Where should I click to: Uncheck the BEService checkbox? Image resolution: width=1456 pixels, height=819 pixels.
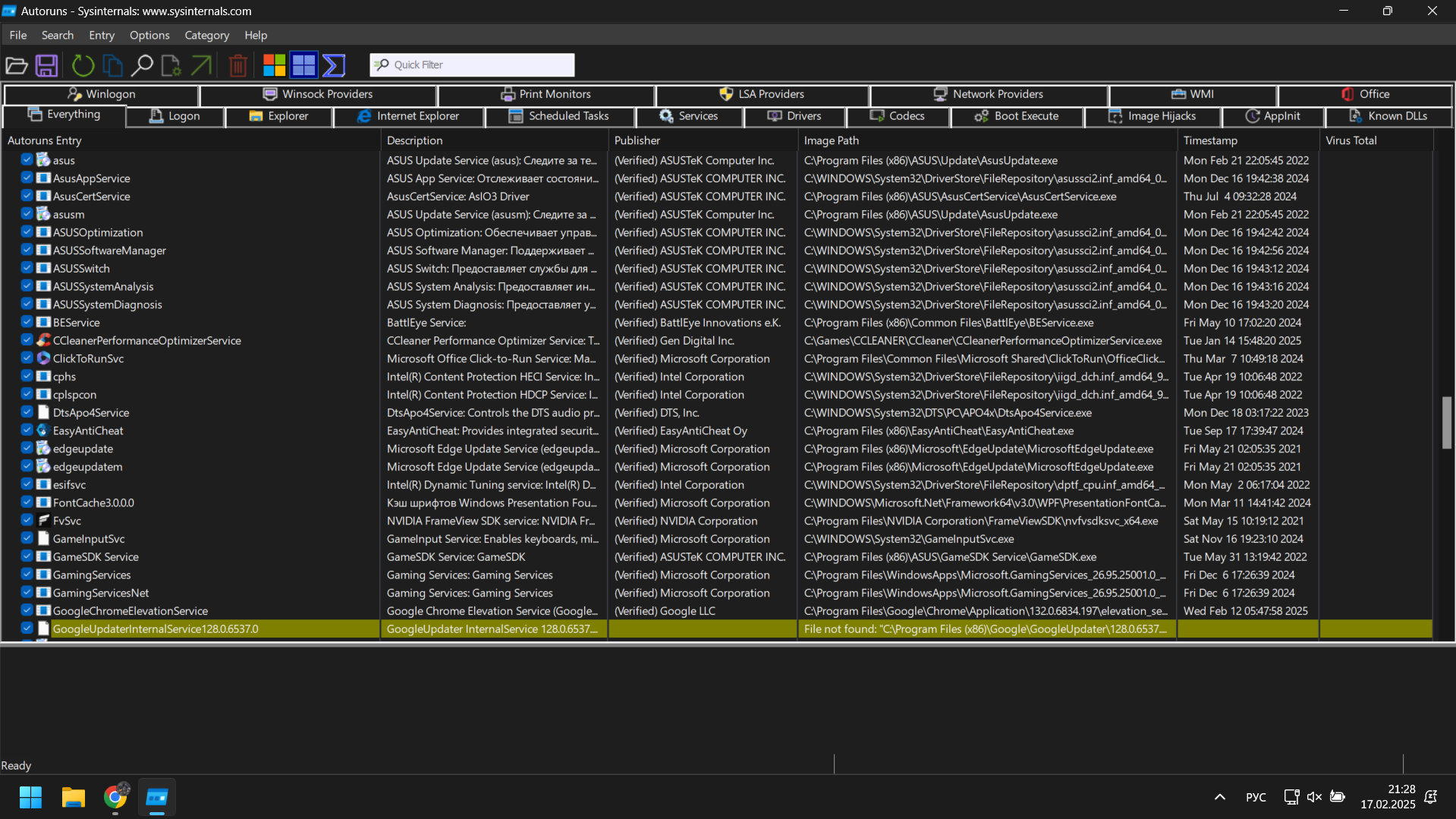27,322
